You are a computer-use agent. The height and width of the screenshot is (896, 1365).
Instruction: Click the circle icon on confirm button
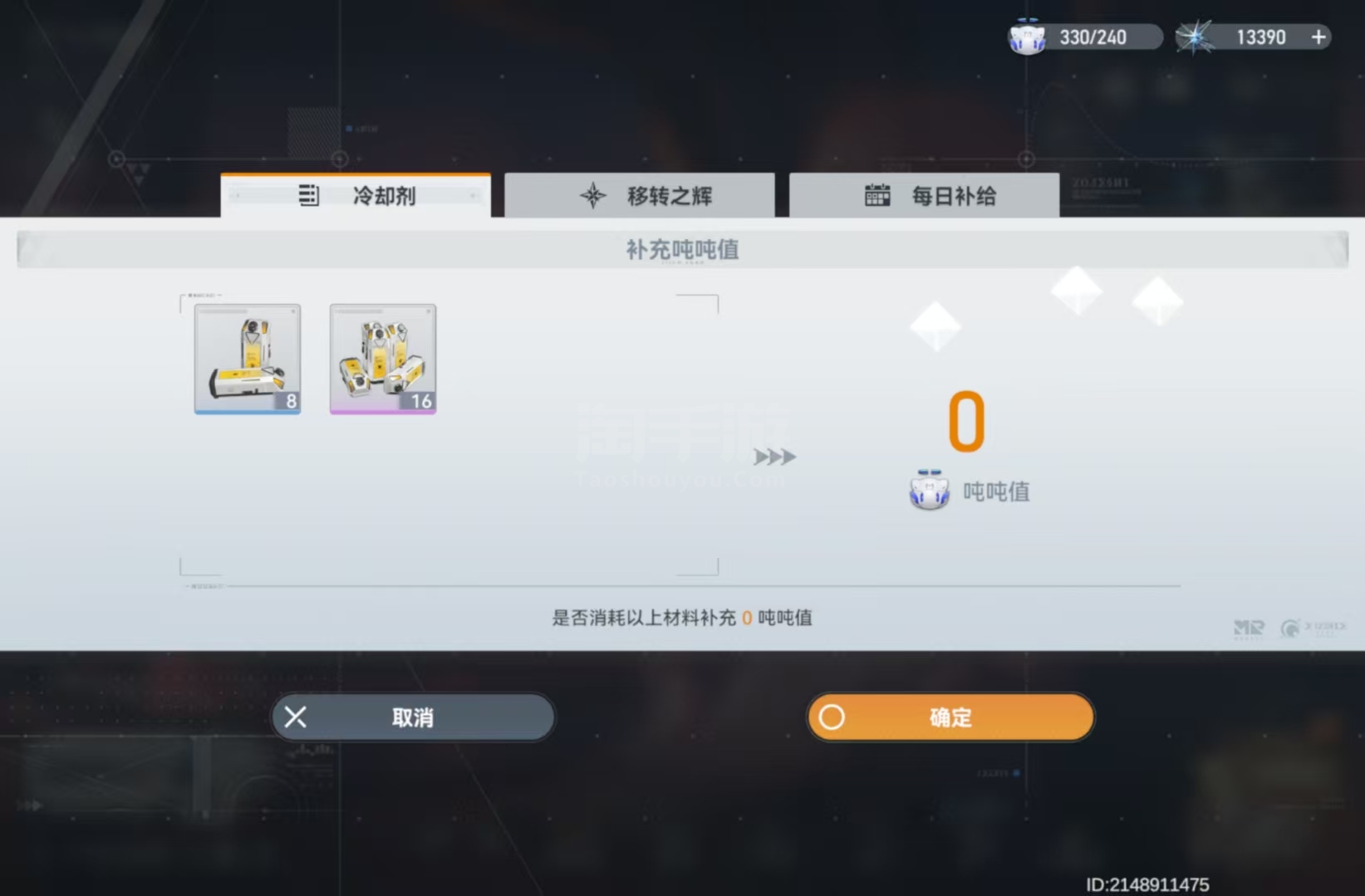coord(832,717)
